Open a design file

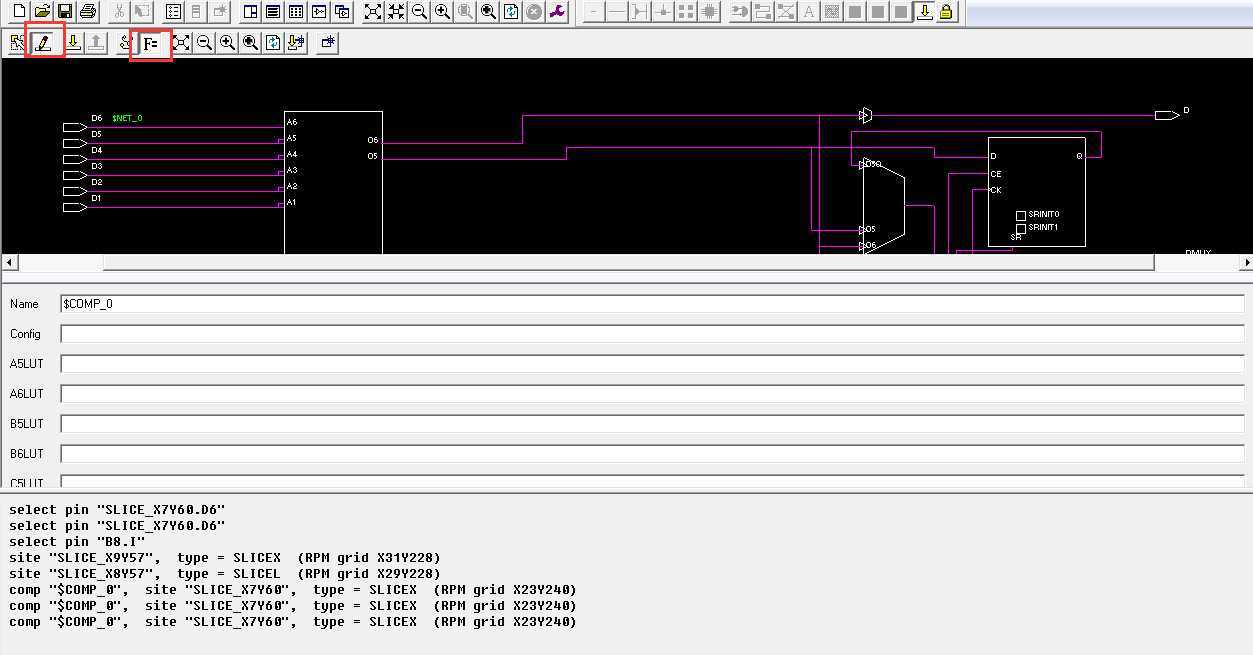pos(42,12)
